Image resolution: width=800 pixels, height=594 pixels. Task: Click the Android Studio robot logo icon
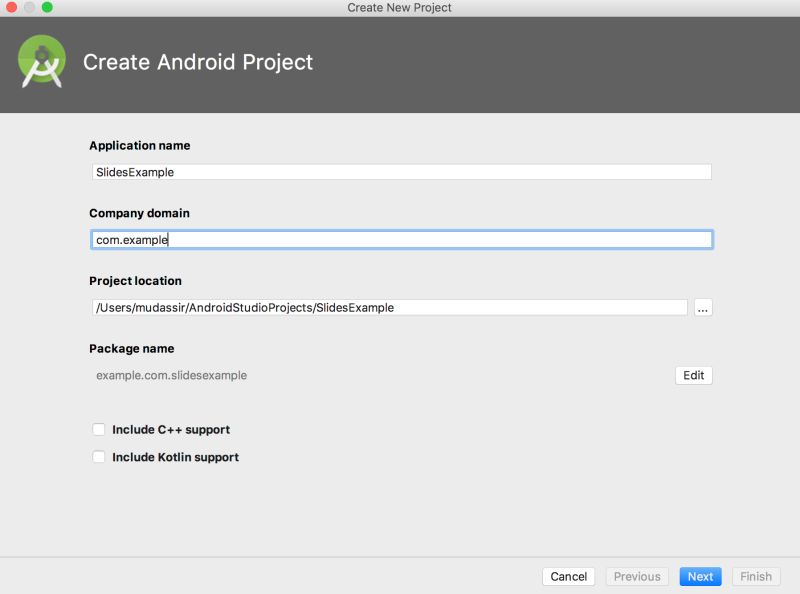41,62
